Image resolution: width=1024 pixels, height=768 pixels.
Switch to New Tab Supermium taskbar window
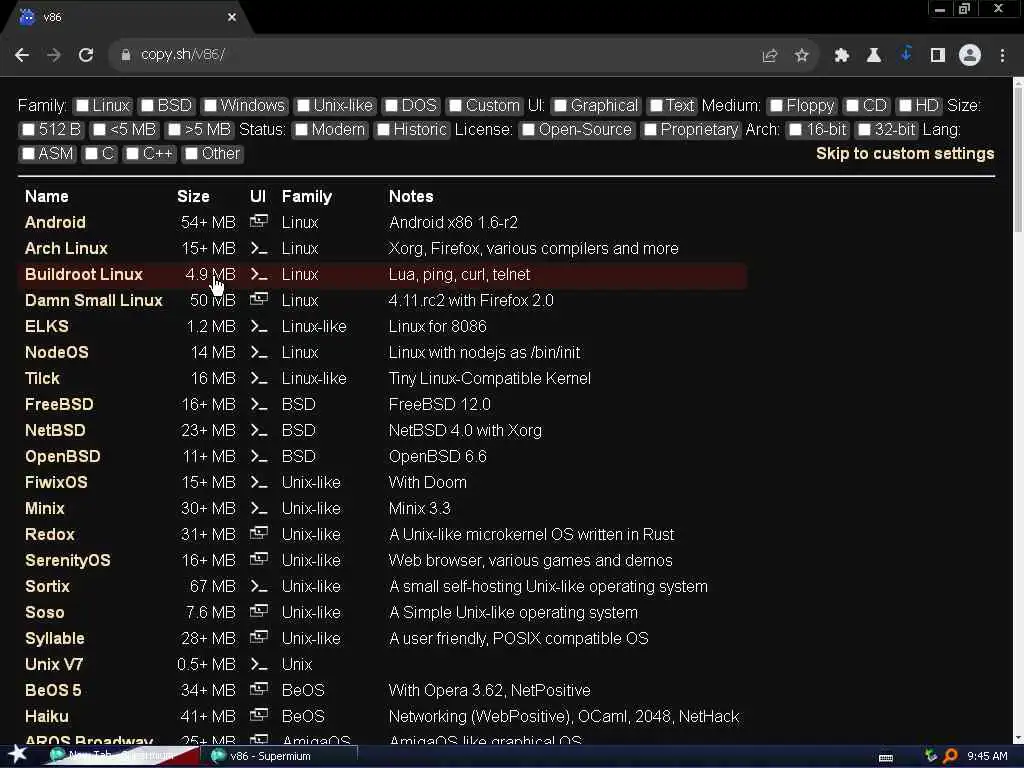pyautogui.click(x=121, y=756)
